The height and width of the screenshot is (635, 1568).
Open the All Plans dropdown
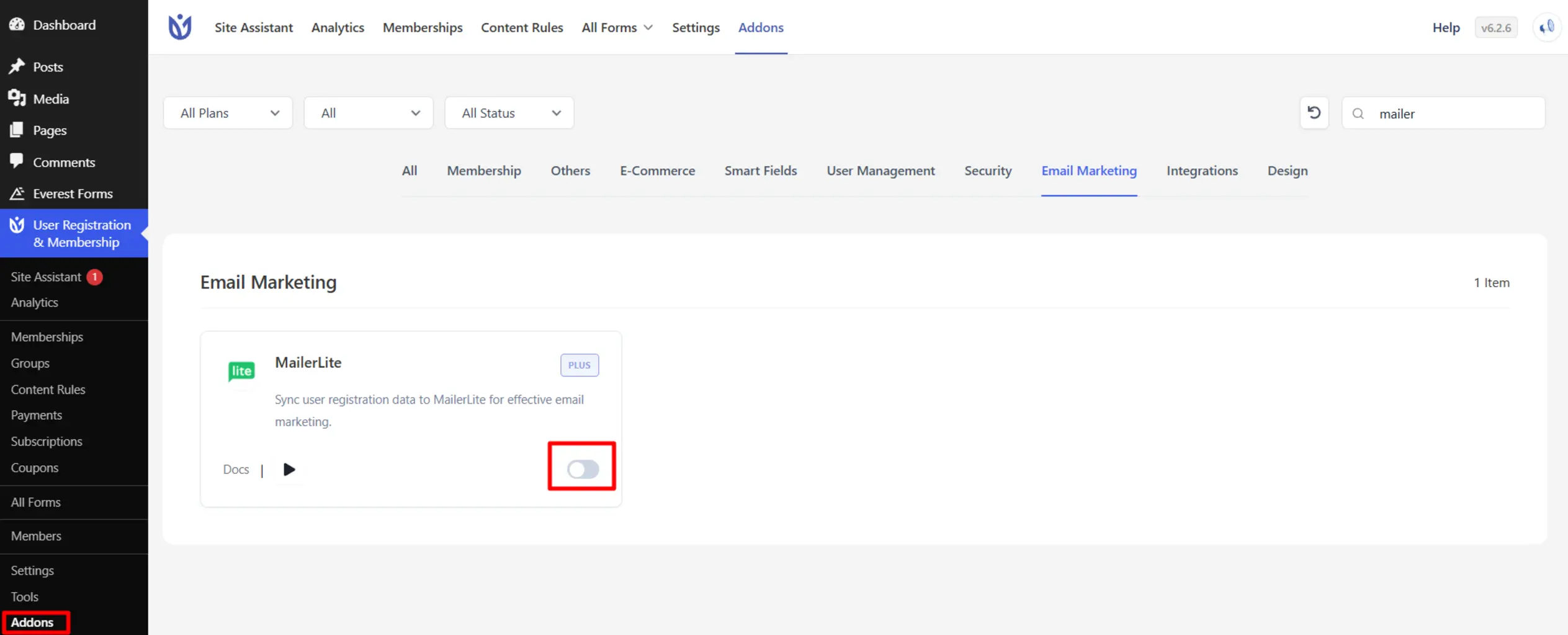(x=228, y=113)
